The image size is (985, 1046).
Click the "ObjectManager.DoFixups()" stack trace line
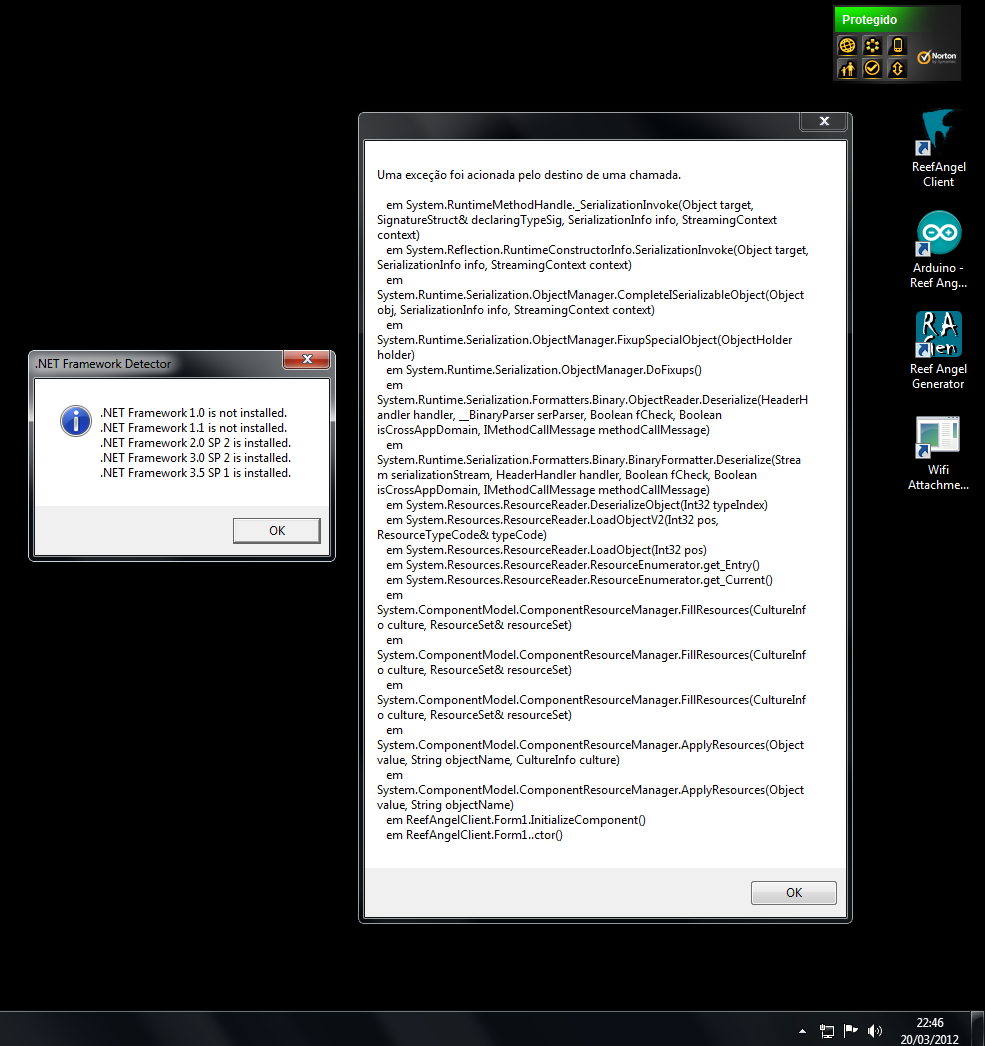coord(544,370)
